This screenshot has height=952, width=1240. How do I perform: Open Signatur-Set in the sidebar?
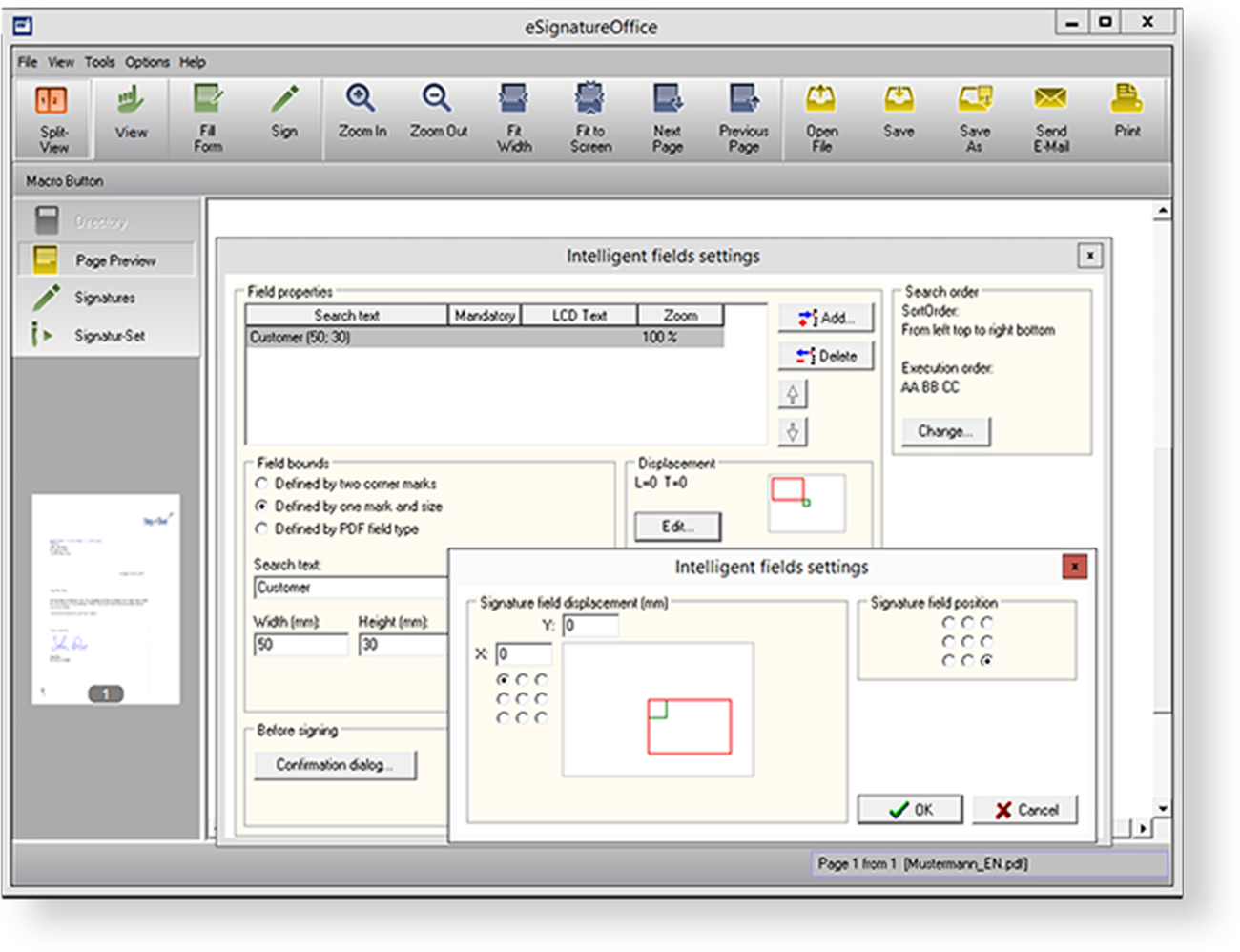click(105, 336)
